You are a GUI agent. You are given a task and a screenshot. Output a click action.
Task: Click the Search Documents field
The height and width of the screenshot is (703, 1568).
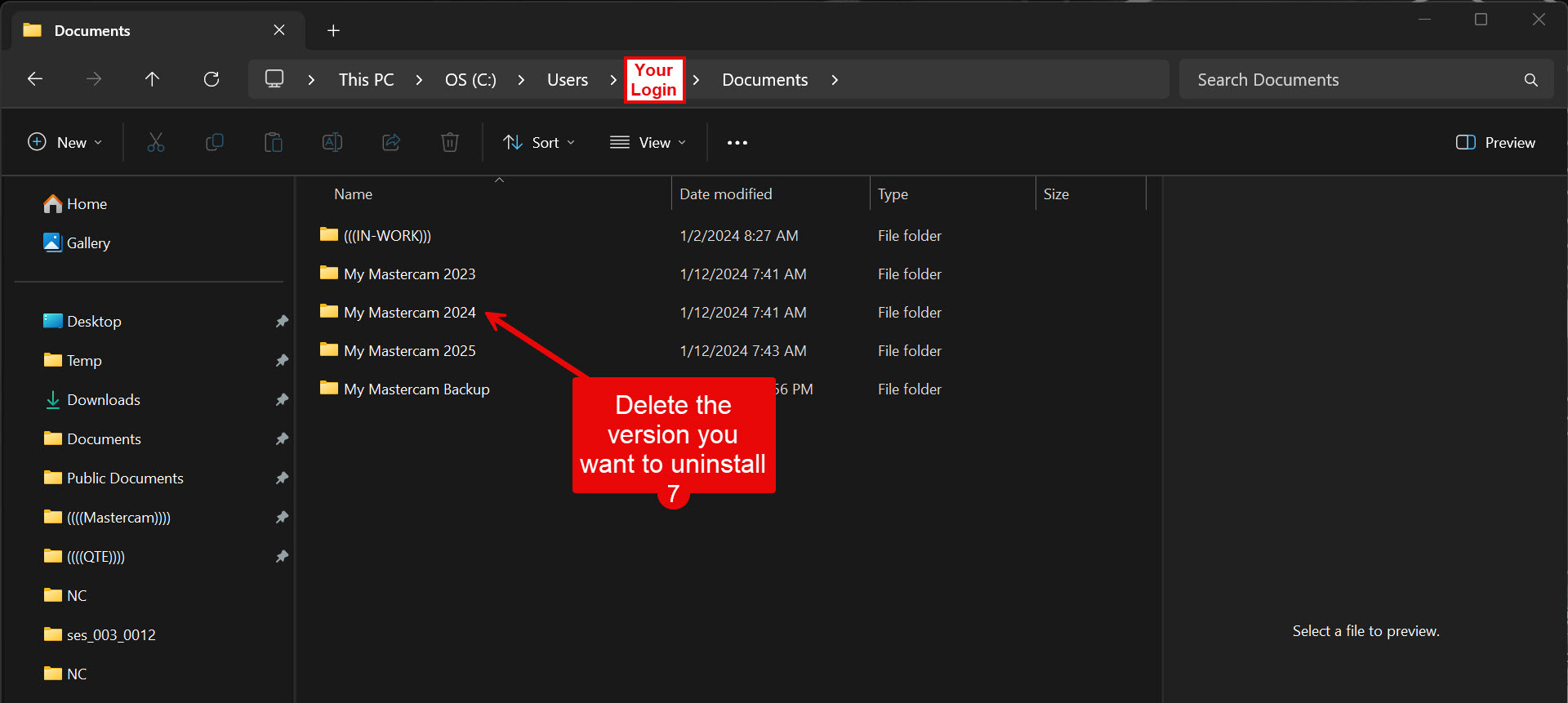(1366, 80)
